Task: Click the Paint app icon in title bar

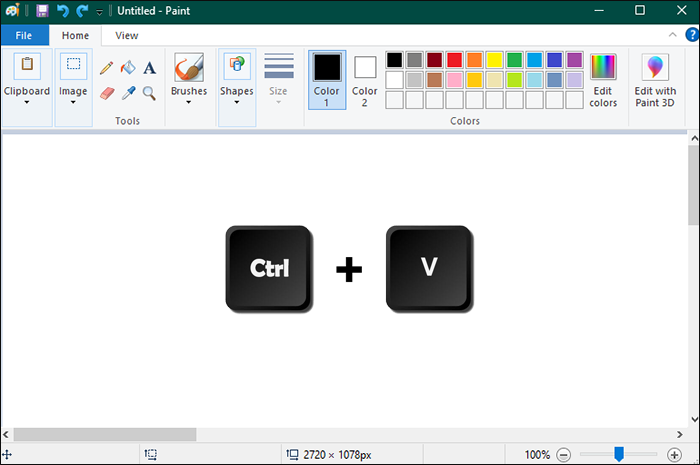Action: click(12, 10)
